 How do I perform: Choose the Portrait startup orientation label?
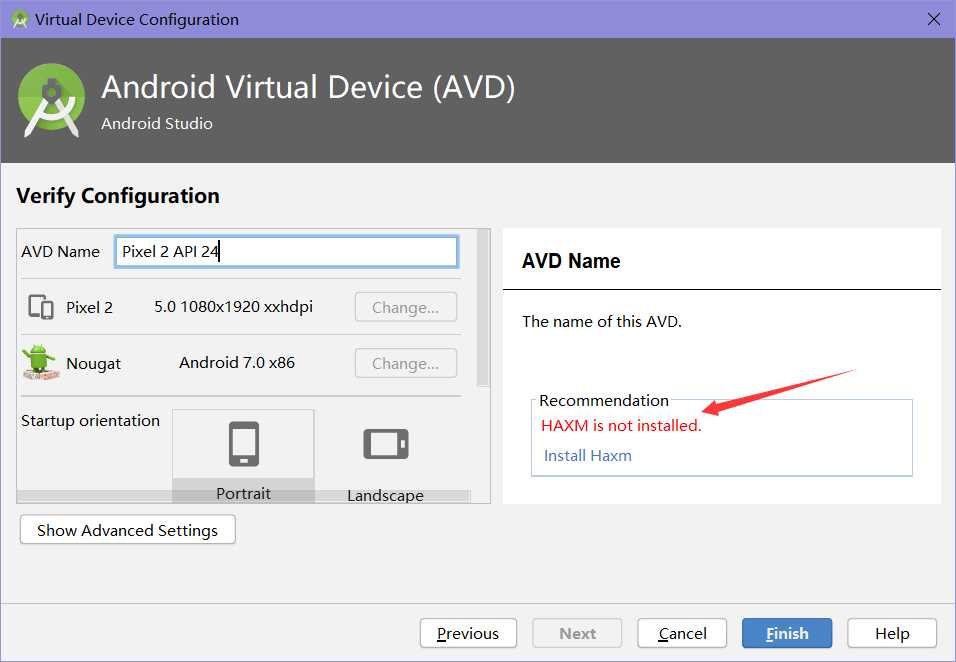pos(243,493)
